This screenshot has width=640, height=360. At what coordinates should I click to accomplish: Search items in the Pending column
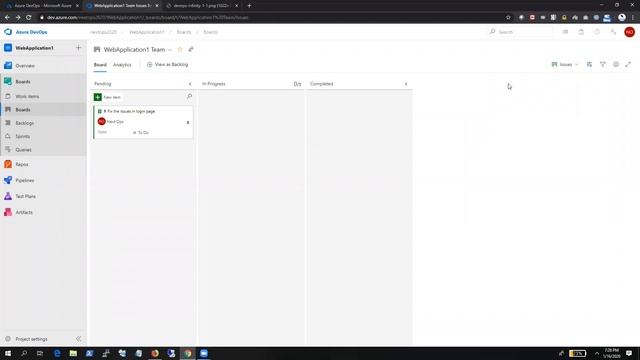point(189,97)
